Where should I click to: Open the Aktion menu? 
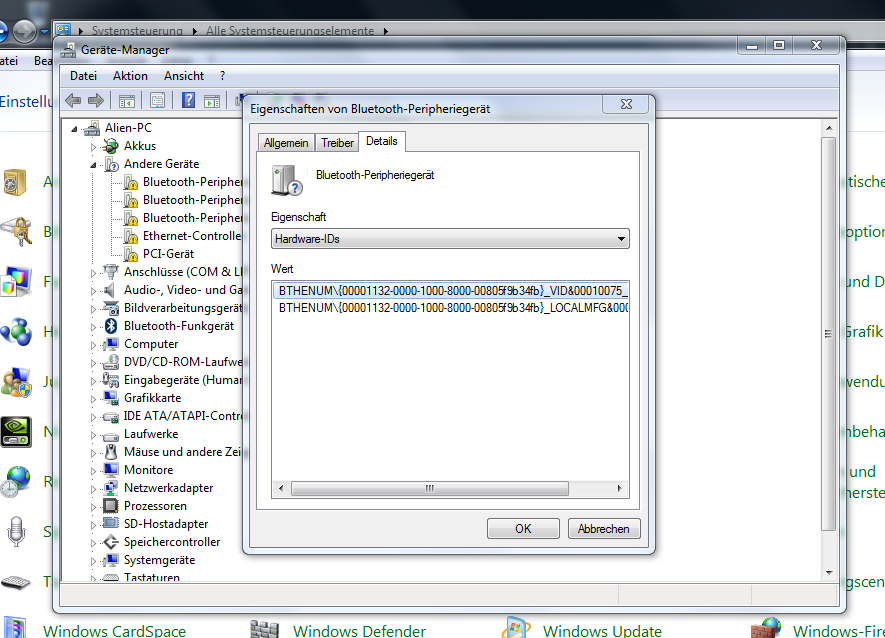click(130, 76)
